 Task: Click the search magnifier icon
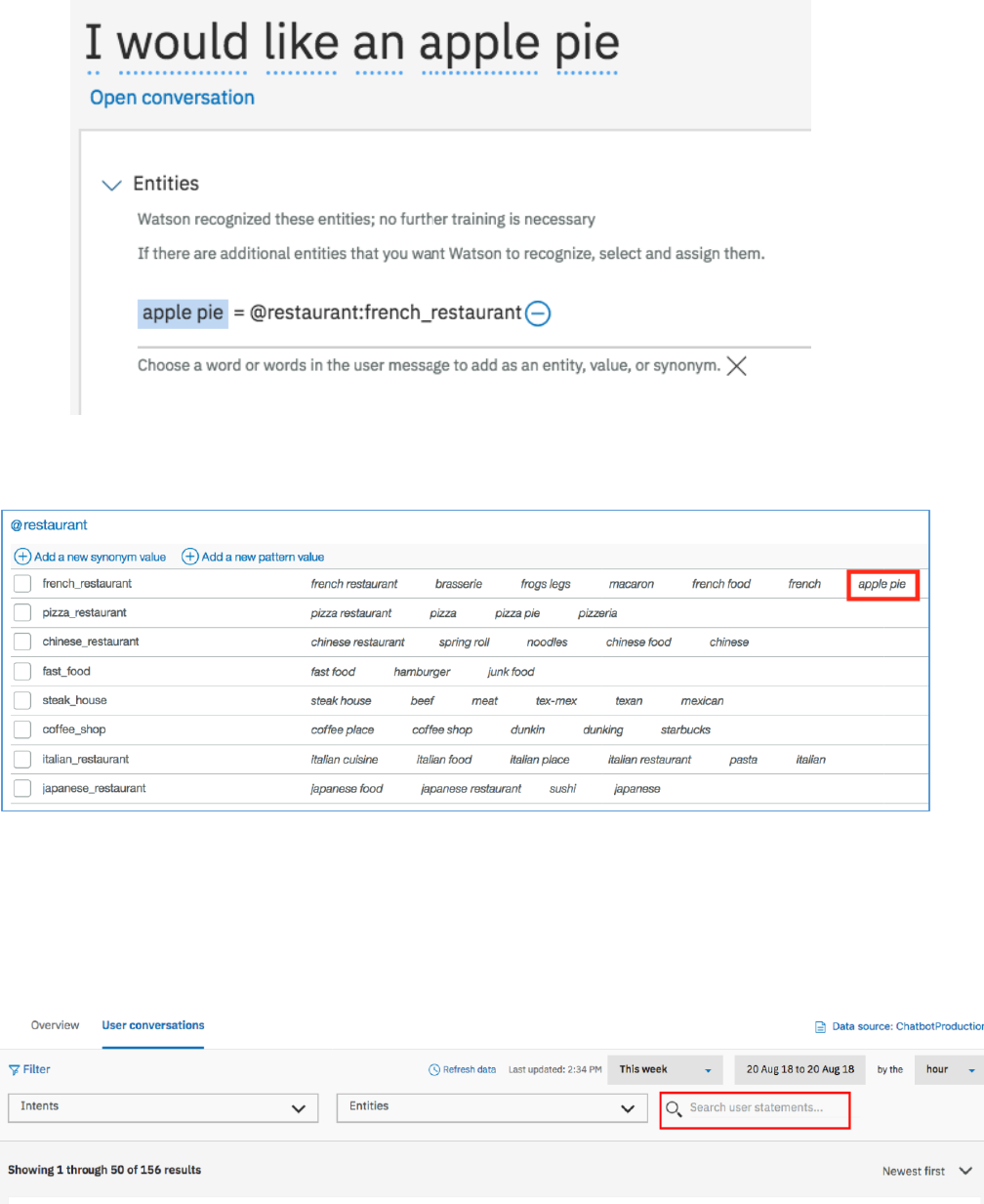click(674, 1109)
